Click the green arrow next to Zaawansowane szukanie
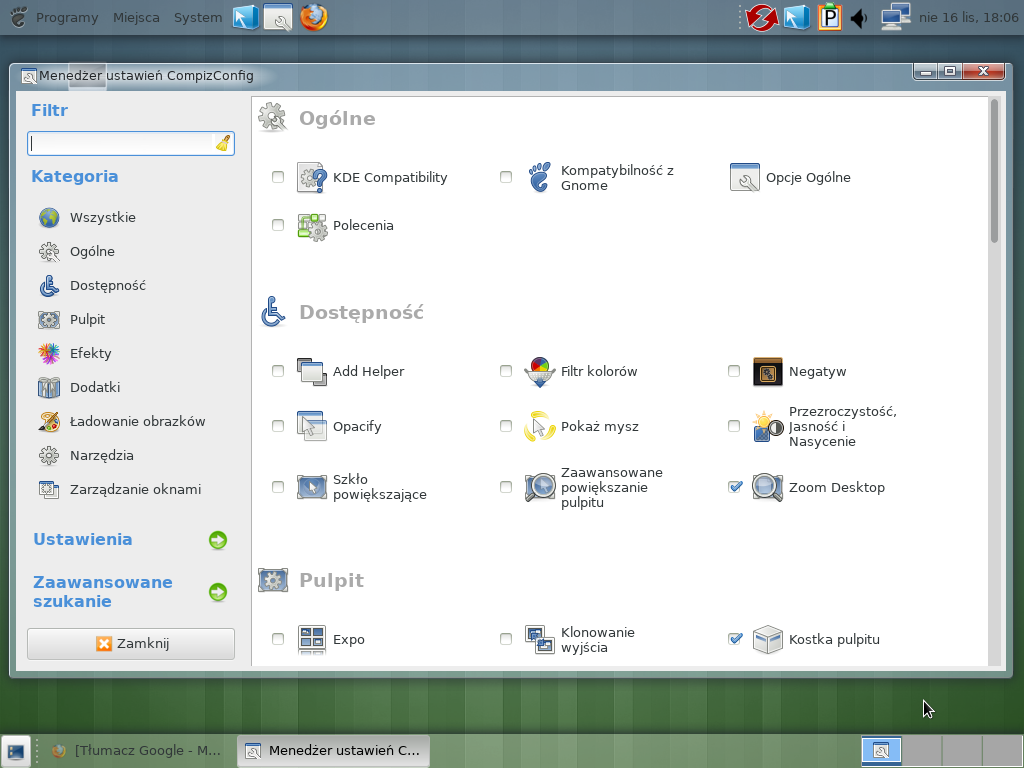This screenshot has width=1024, height=768. 218,592
